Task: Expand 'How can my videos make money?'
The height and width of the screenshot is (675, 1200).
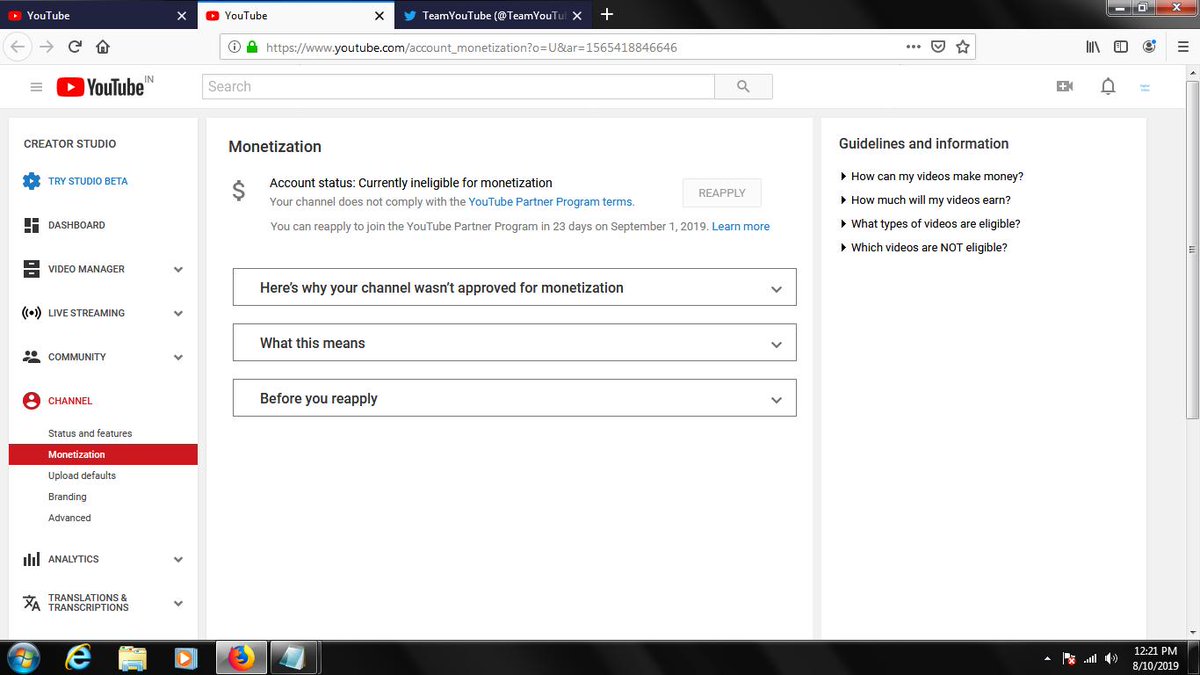Action: [932, 176]
